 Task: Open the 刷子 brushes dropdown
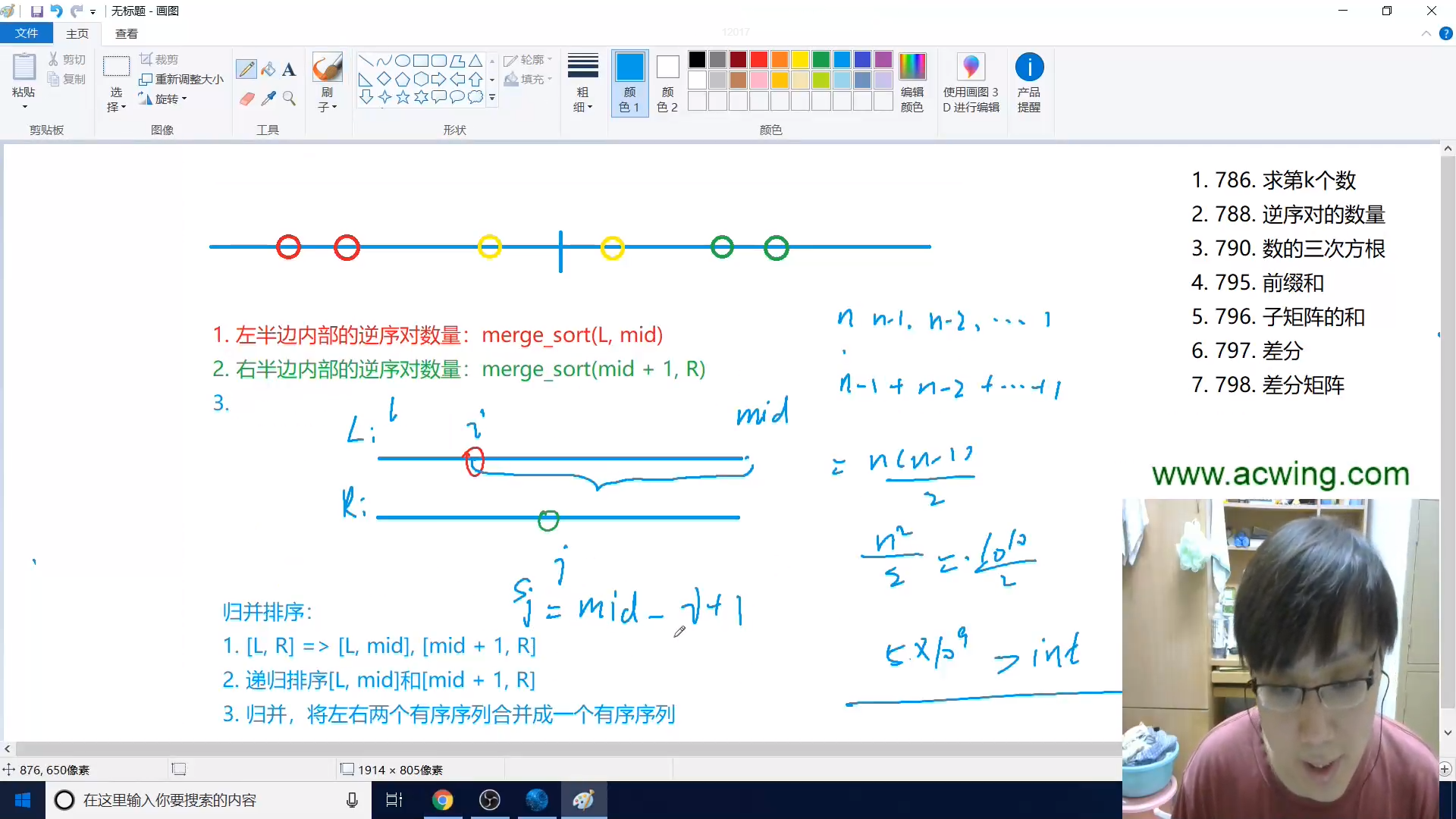point(328,99)
